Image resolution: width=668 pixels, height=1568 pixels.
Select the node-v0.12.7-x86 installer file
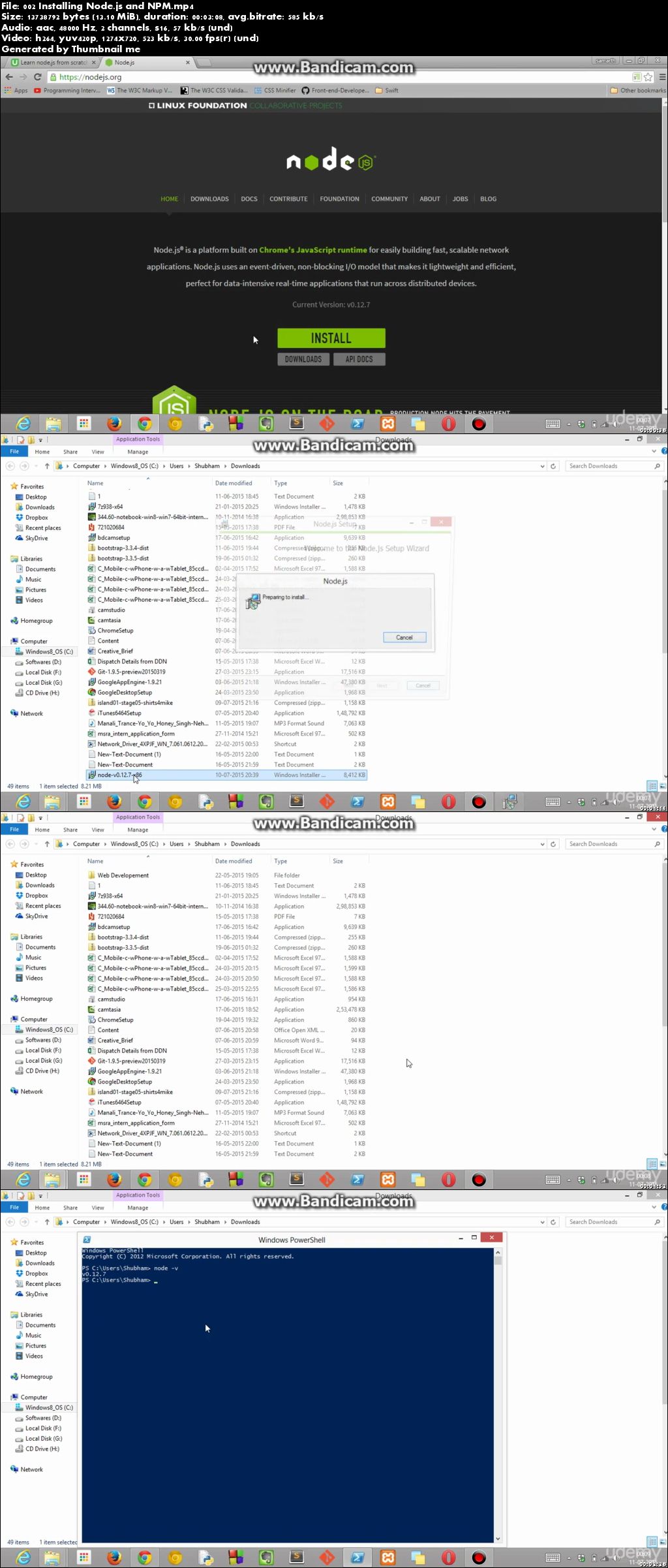(226, 775)
